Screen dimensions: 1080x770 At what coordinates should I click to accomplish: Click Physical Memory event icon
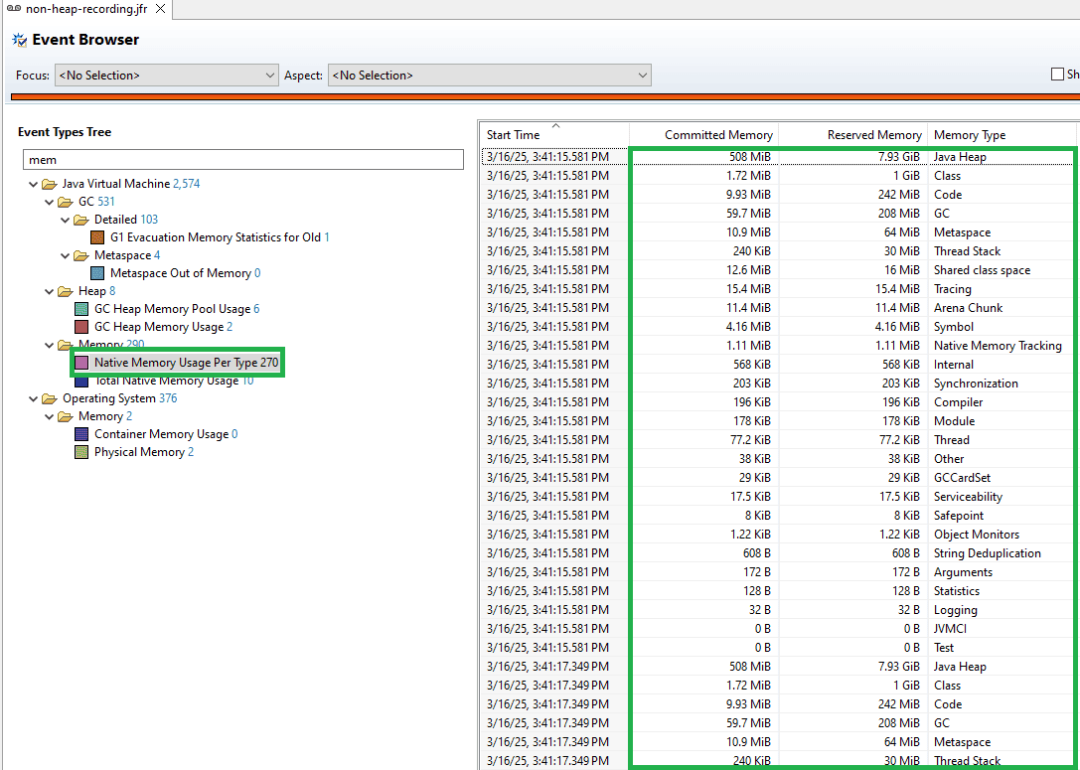(81, 452)
